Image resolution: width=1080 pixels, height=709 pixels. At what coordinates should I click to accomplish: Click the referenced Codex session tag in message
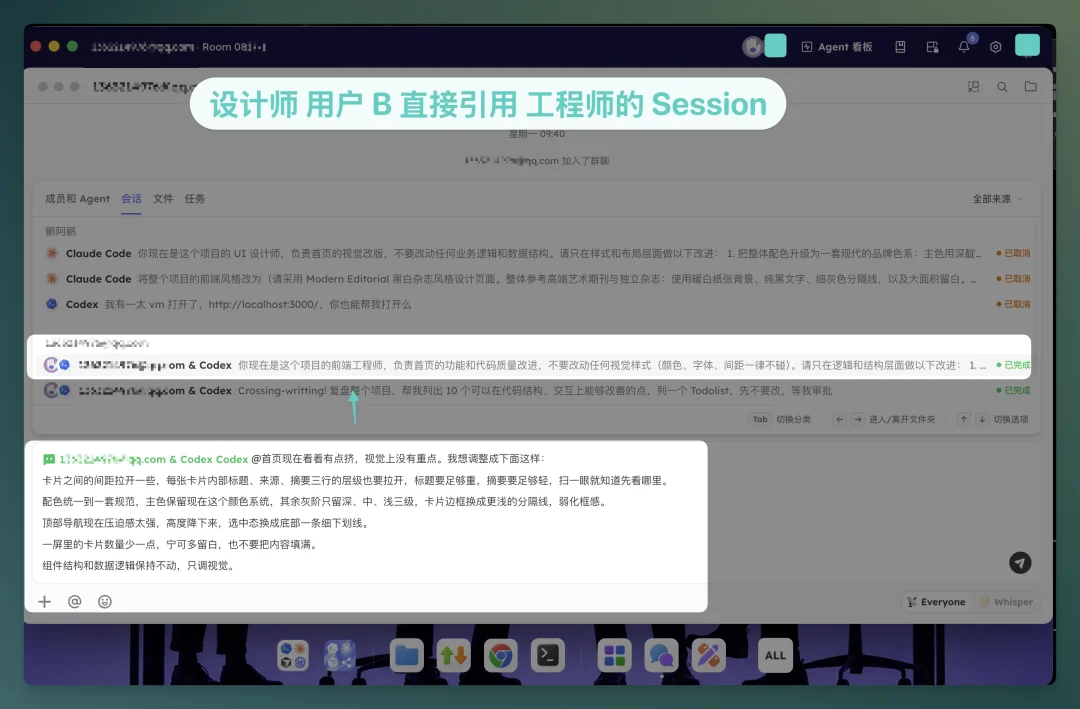pyautogui.click(x=145, y=459)
